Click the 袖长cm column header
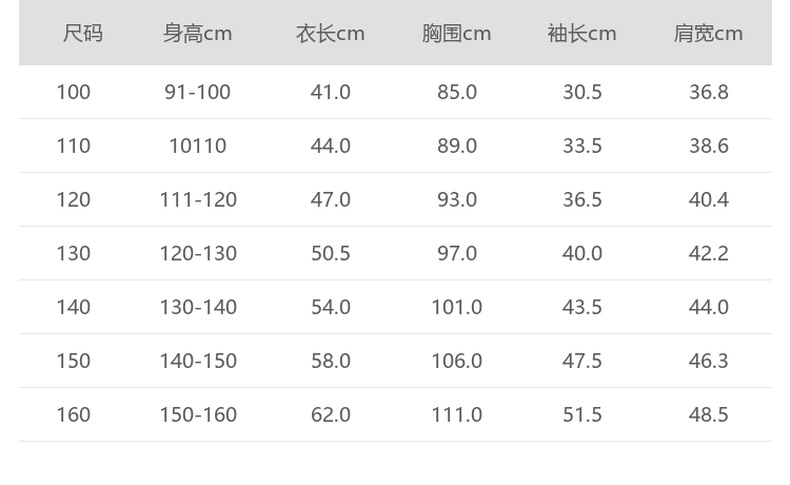 tap(582, 34)
